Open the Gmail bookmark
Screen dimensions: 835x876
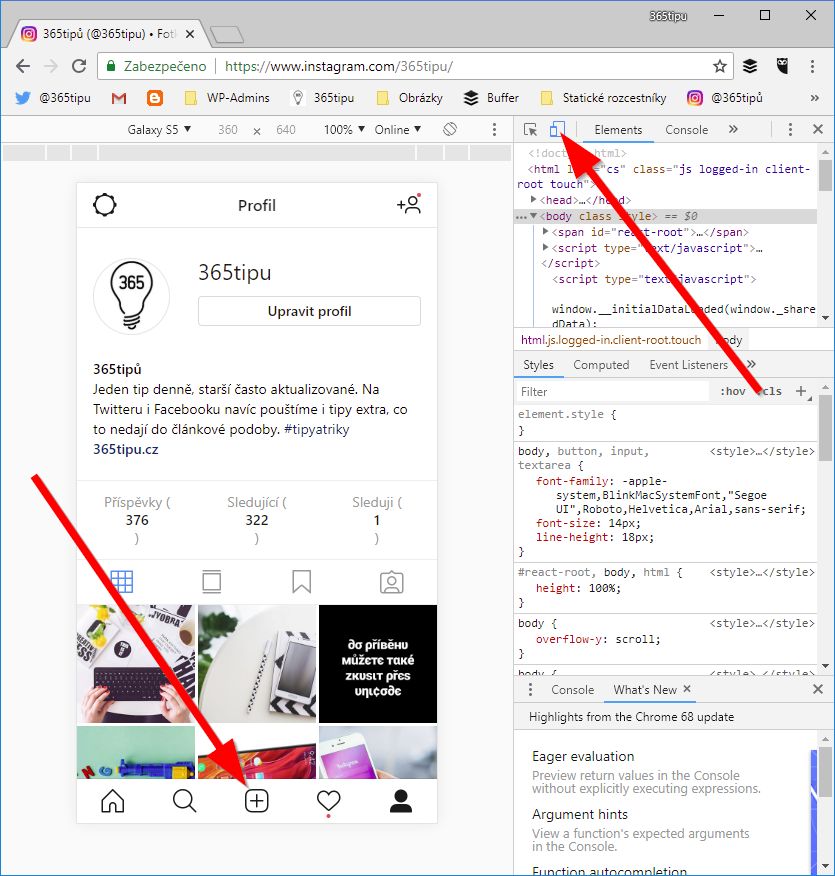(x=119, y=98)
